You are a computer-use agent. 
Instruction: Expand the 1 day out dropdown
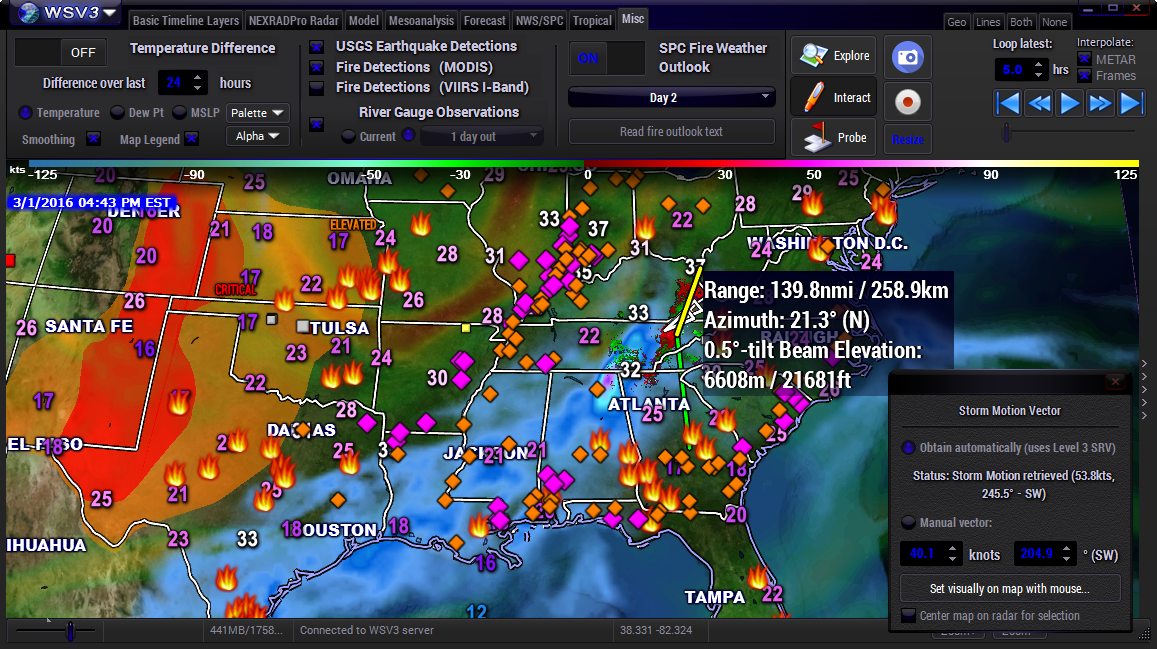tap(482, 136)
